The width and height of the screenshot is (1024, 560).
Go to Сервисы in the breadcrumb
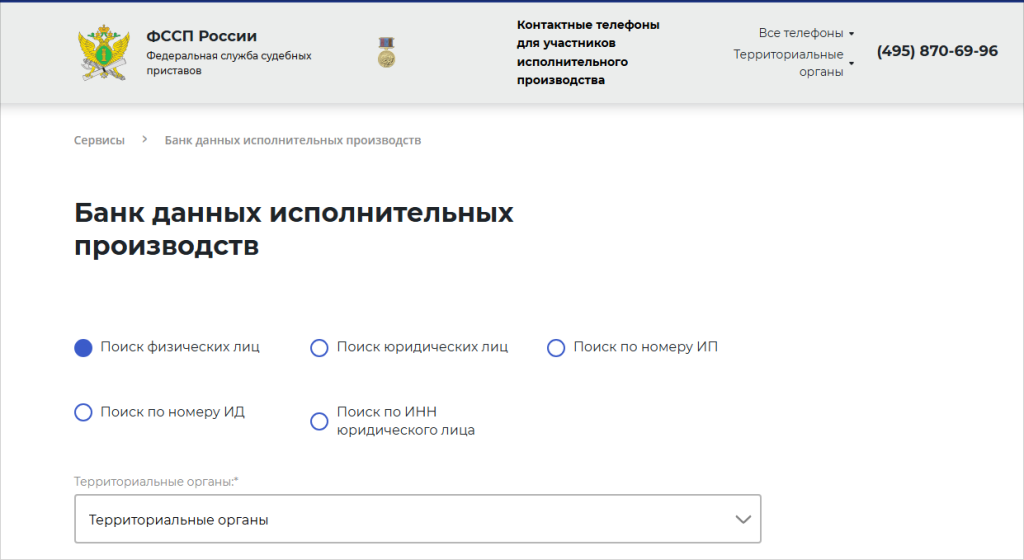coord(99,140)
